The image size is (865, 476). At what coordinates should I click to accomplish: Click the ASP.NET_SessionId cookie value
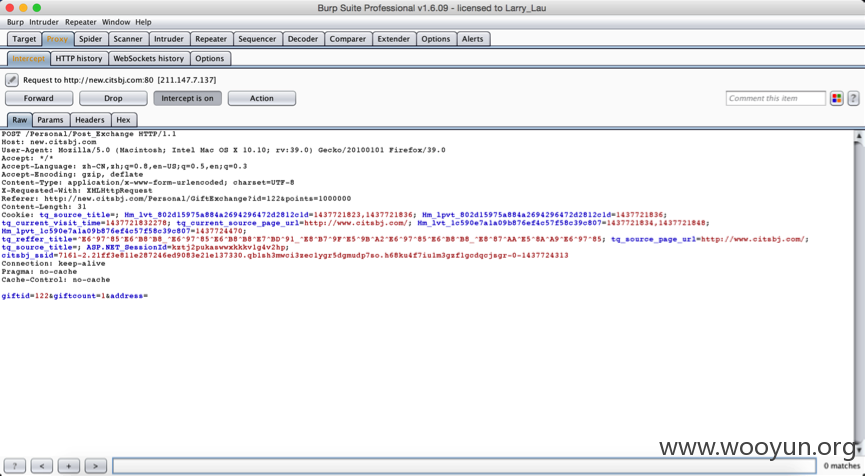[x=230, y=248]
